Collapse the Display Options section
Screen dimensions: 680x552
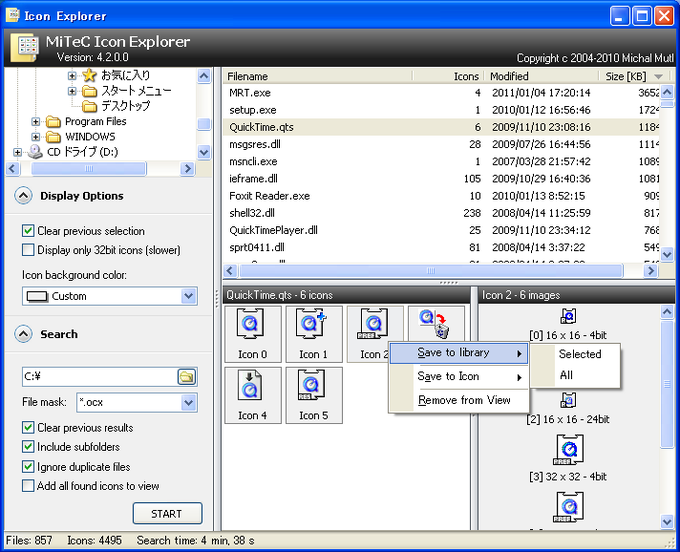point(23,196)
